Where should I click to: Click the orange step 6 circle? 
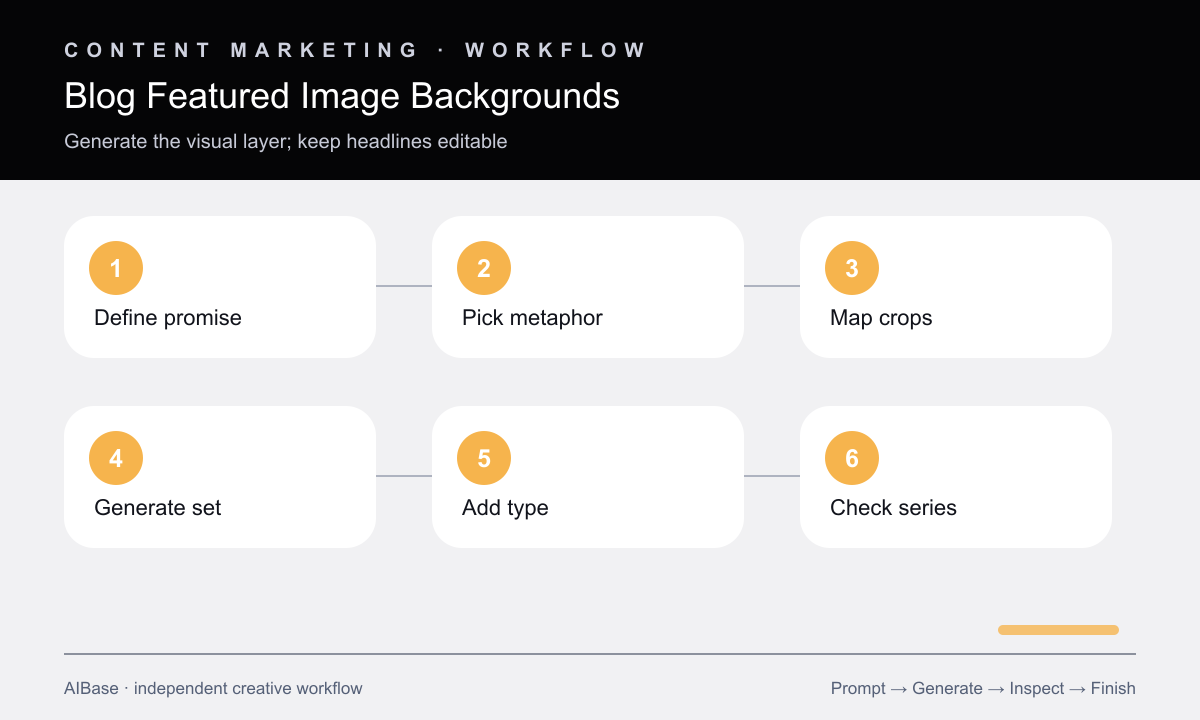852,458
